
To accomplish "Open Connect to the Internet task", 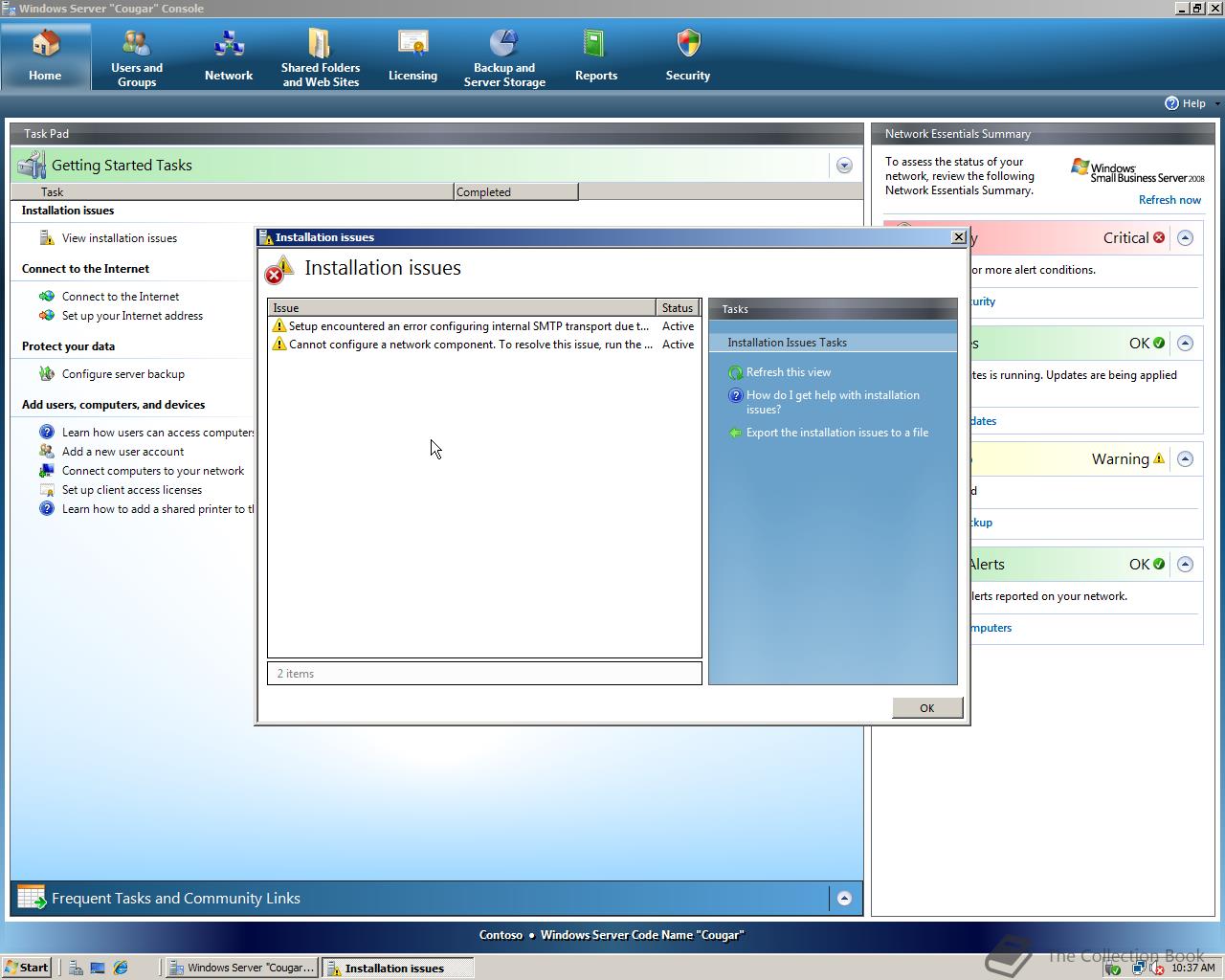I will coord(121,297).
